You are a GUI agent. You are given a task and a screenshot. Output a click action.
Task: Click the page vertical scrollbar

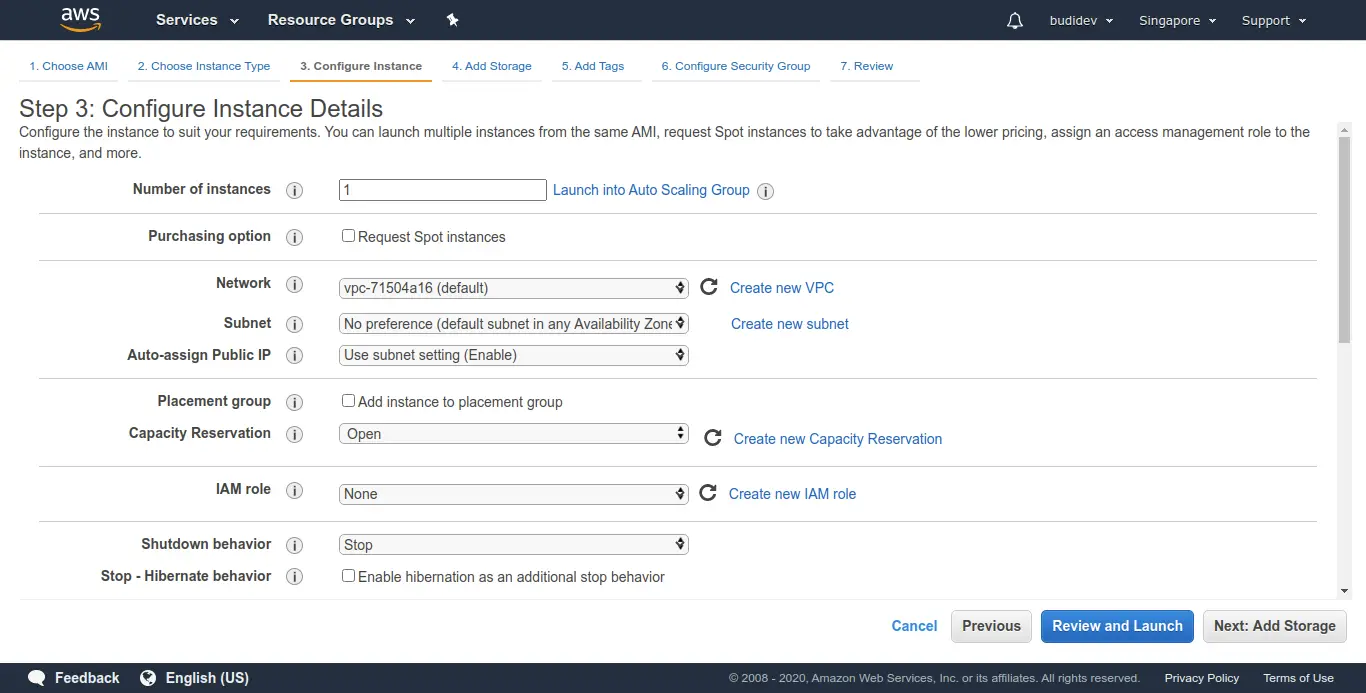tap(1344, 240)
